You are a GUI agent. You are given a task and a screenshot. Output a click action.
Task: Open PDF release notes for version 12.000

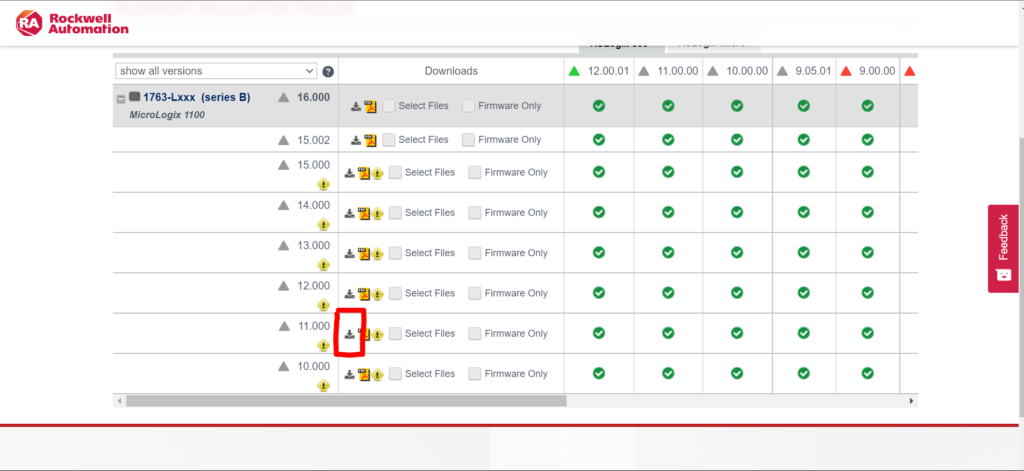(364, 294)
